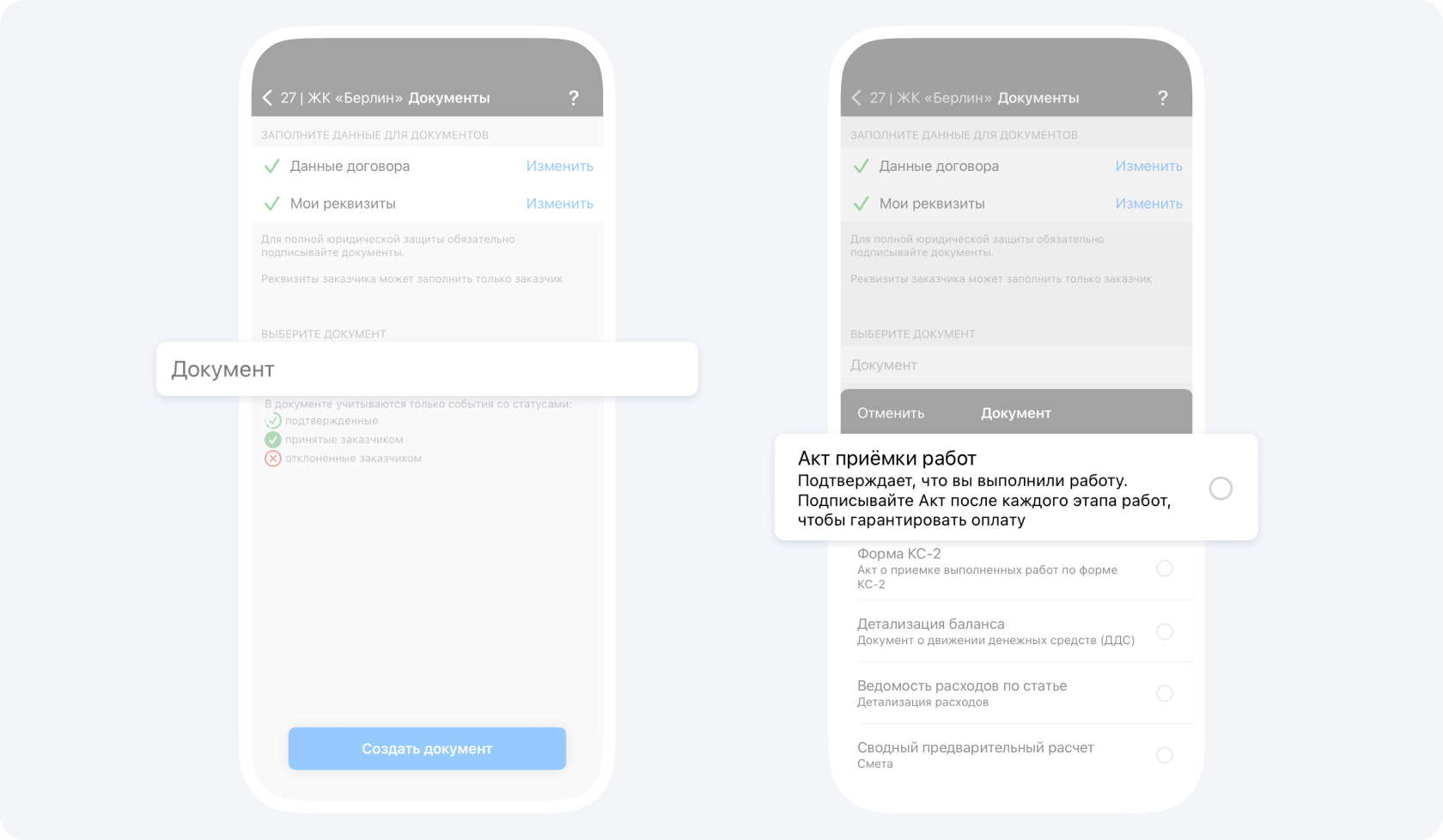This screenshot has height=840, width=1443.
Task: Click the rejected by customer red icon
Action: [x=272, y=459]
